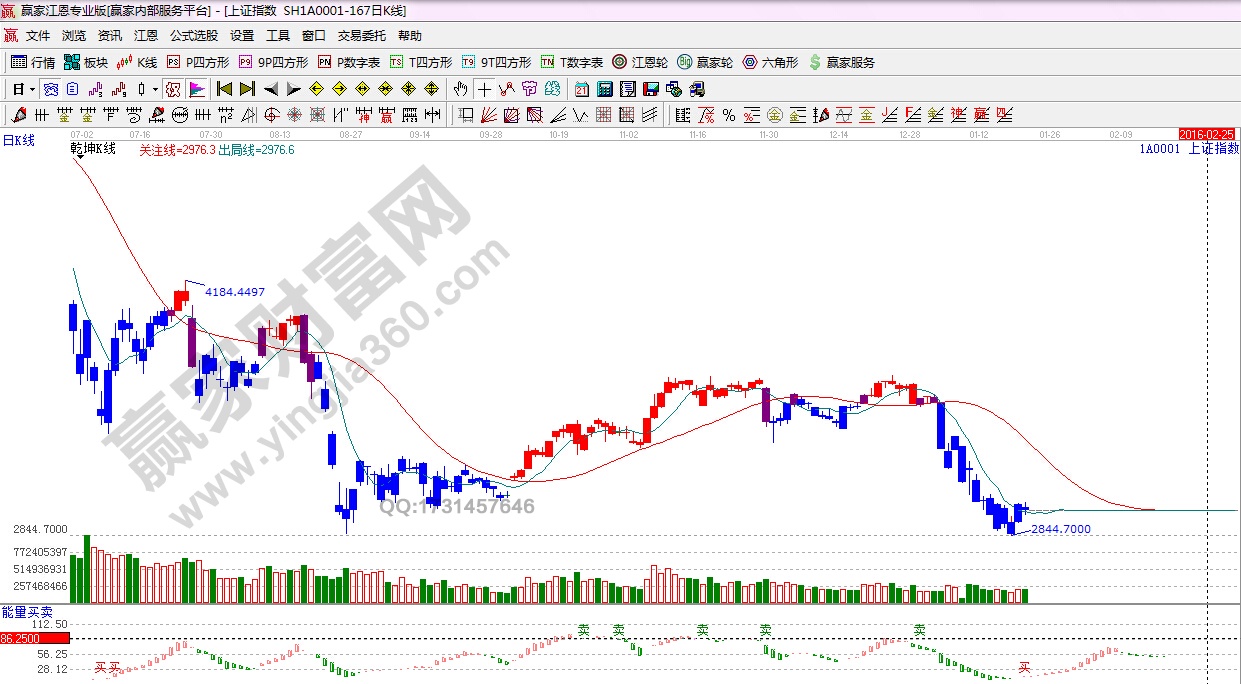Open the 江恩 menu
The image size is (1241, 684).
click(x=146, y=36)
